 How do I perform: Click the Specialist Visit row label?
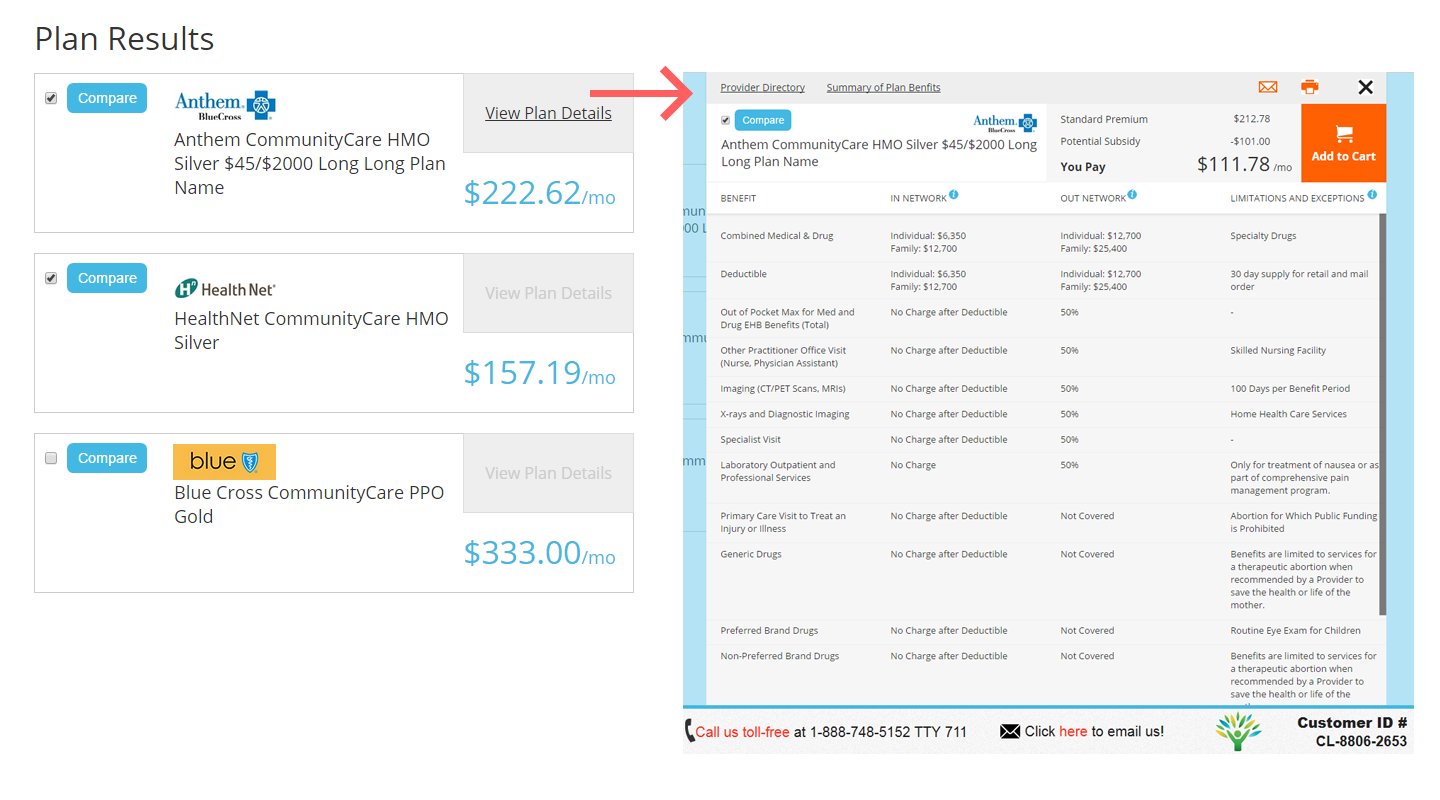[x=751, y=440]
